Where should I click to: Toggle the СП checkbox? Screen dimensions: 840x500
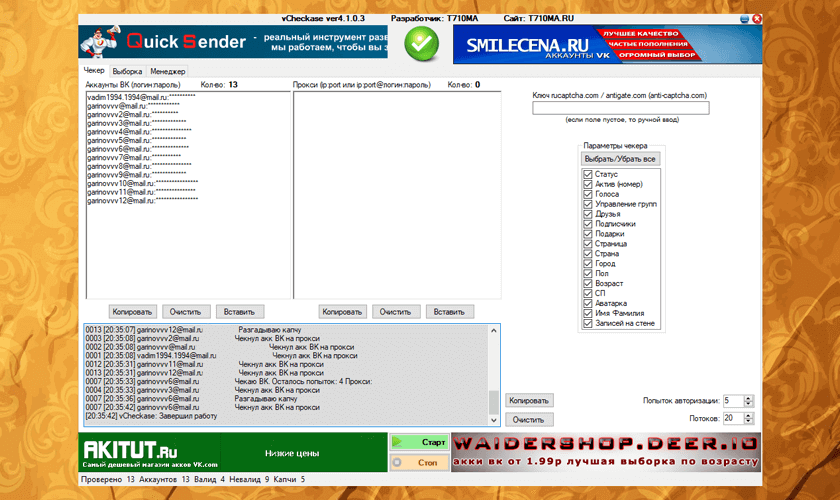tap(588, 293)
